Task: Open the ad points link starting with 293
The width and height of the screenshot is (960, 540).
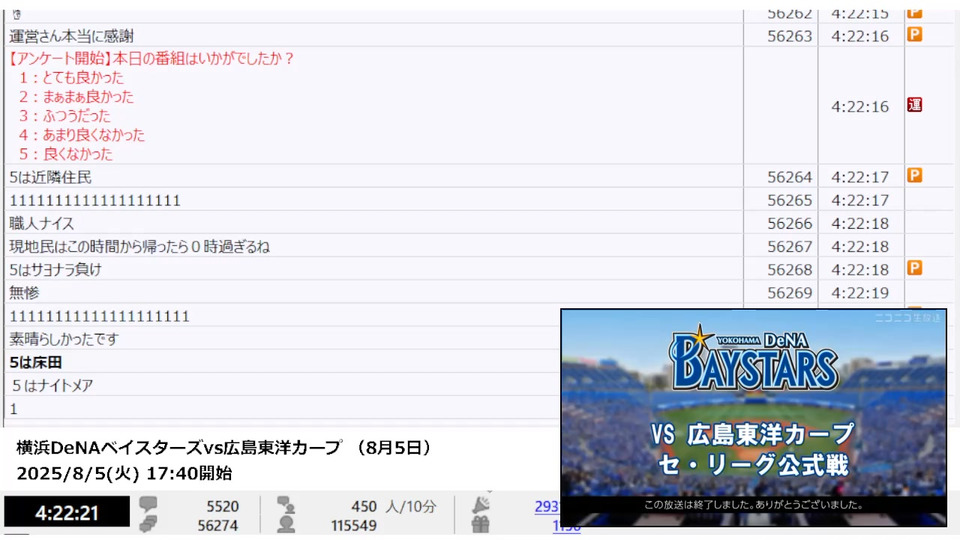Action: point(547,506)
